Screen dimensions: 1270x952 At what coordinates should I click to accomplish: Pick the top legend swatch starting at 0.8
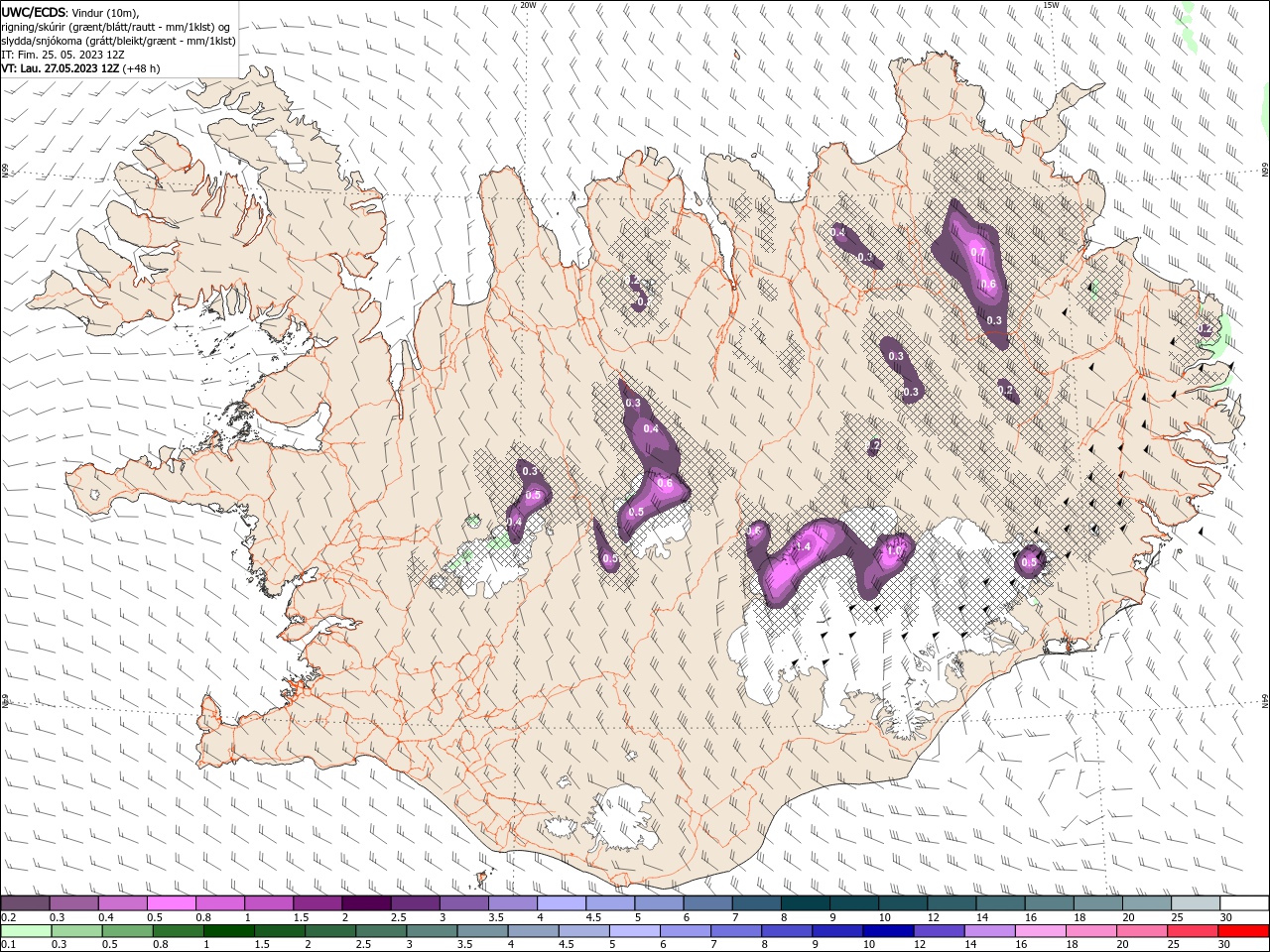pos(220,903)
